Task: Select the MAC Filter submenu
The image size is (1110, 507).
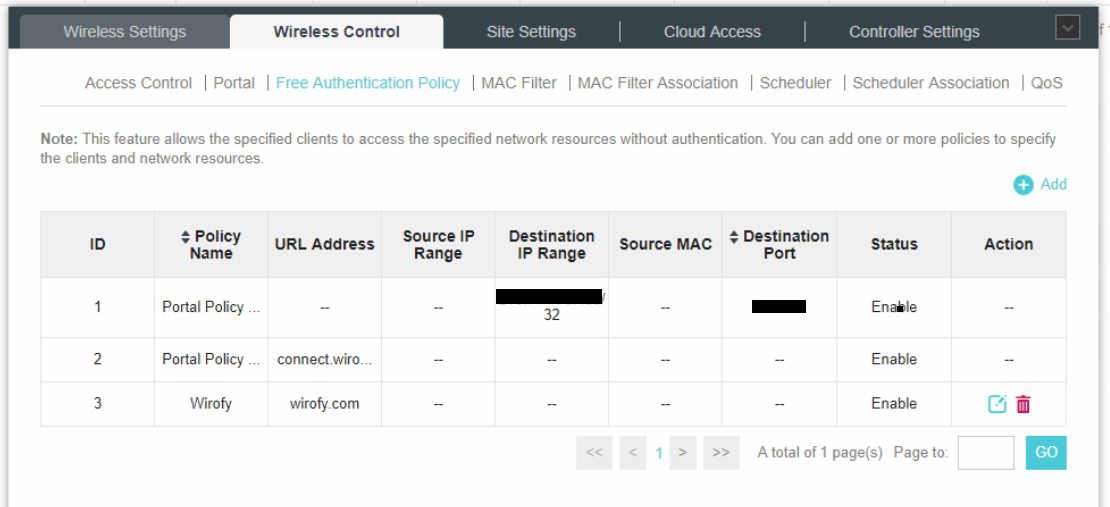Action: coord(519,83)
